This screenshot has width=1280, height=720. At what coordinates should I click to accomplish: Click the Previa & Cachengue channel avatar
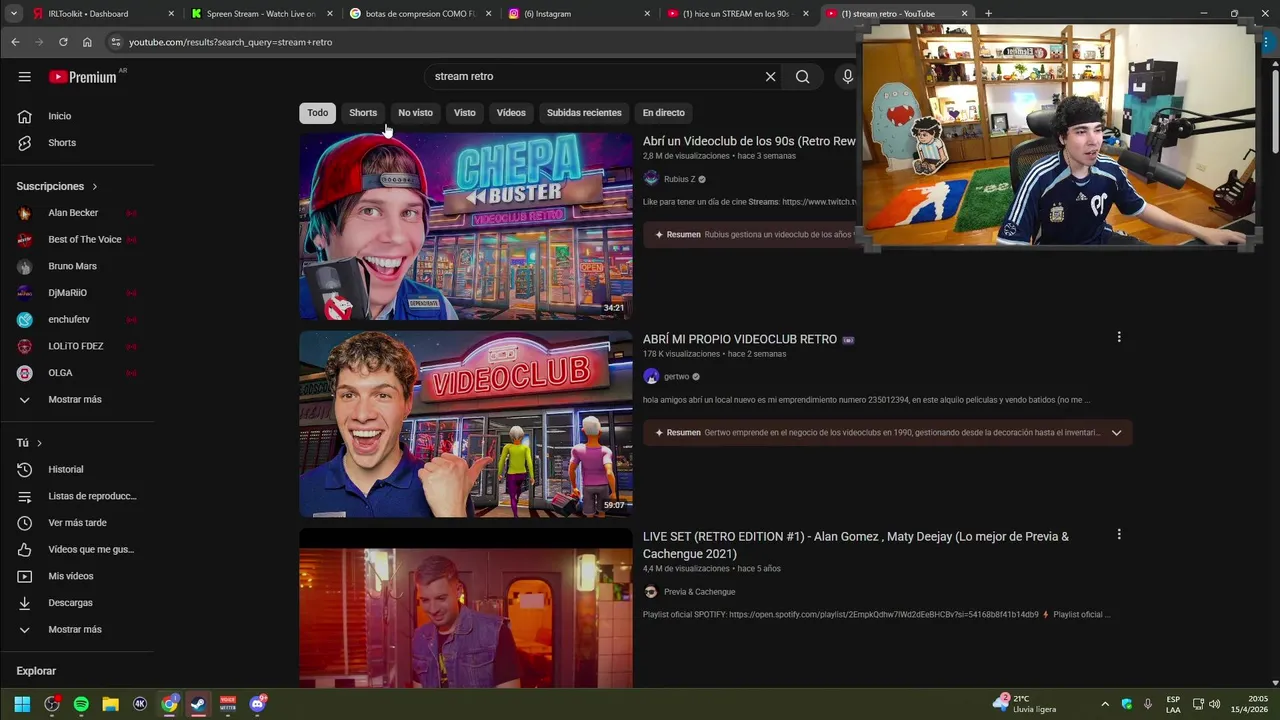click(x=651, y=592)
